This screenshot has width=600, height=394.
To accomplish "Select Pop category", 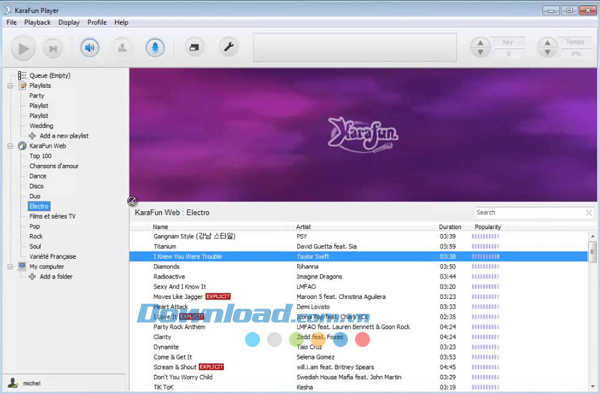I will (x=34, y=226).
